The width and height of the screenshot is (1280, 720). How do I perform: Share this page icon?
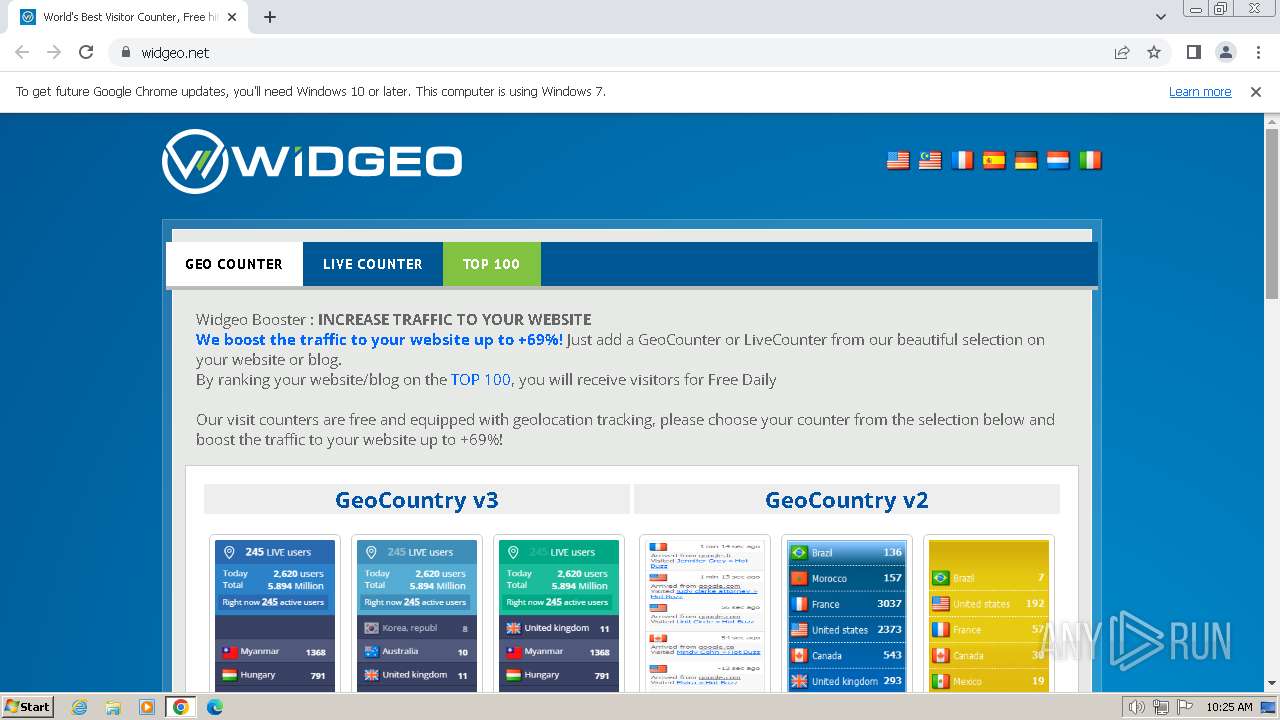[1122, 52]
